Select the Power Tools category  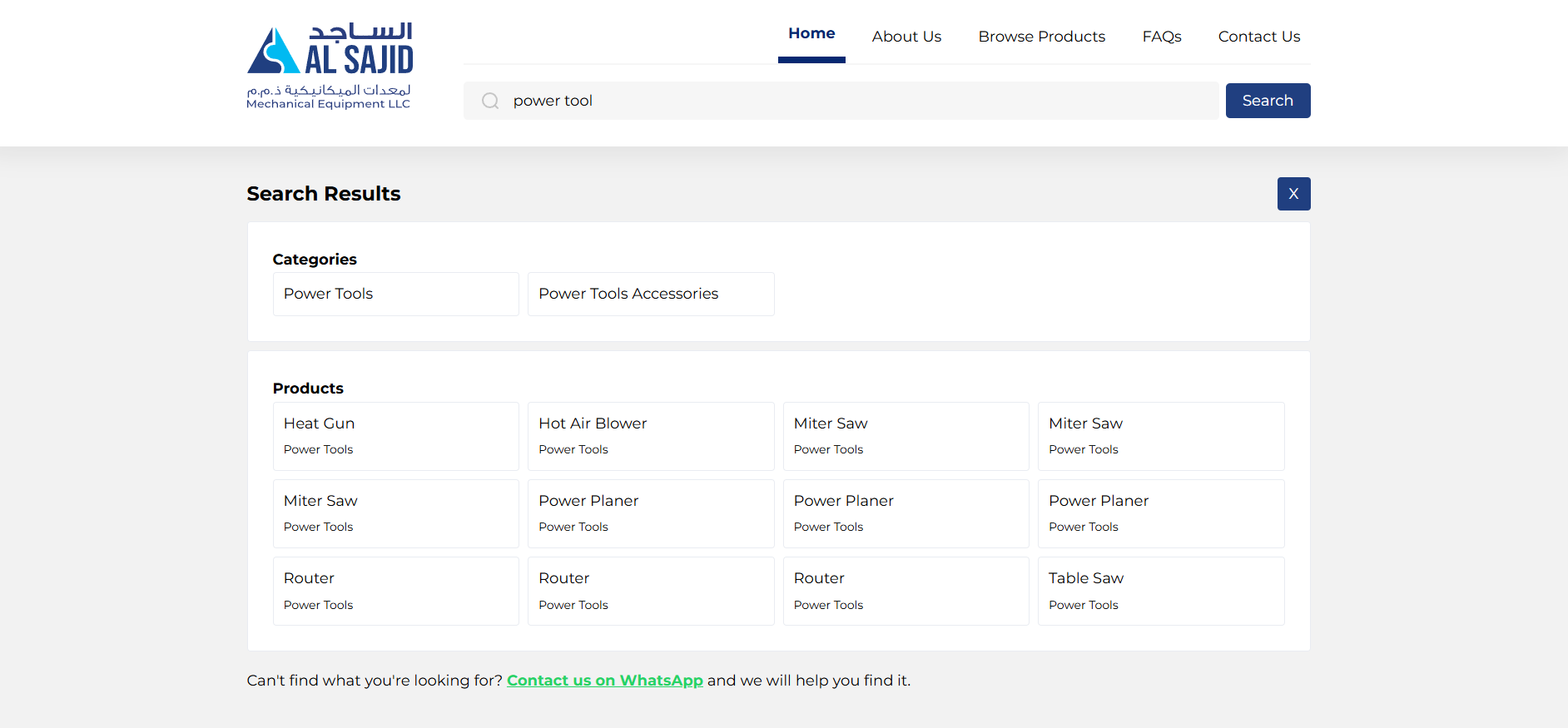click(395, 294)
